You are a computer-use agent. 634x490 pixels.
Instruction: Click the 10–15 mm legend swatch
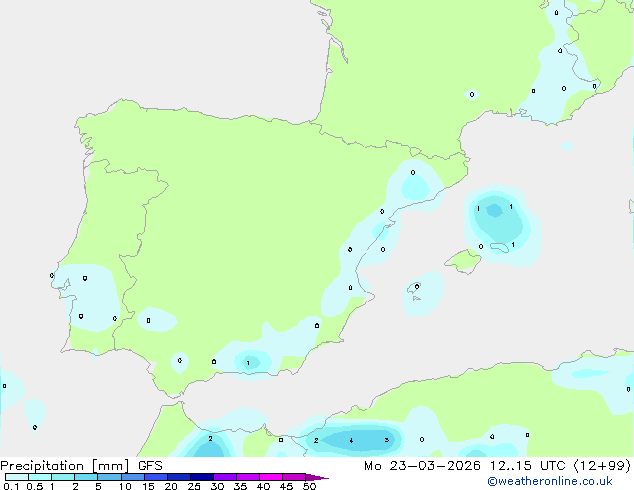(x=133, y=477)
